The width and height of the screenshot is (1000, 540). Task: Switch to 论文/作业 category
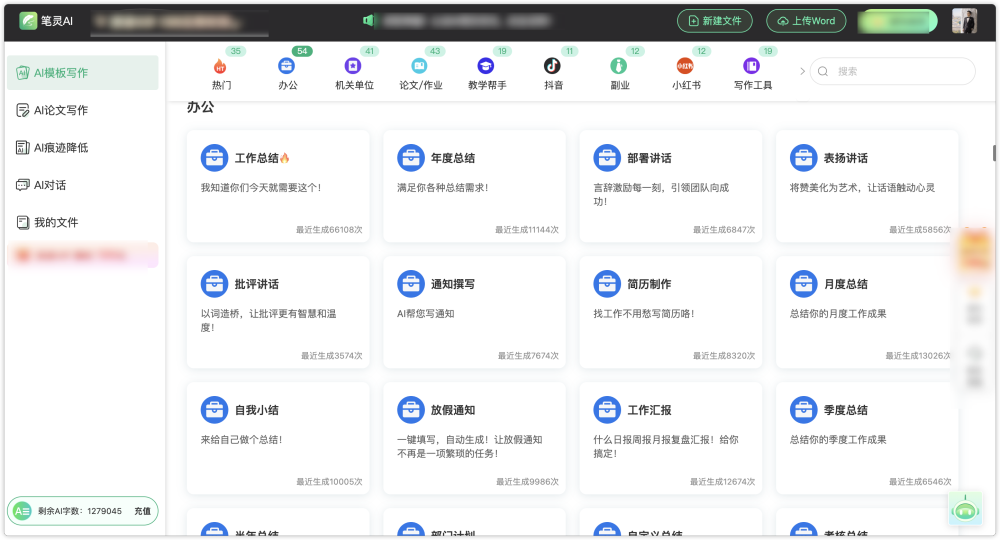point(420,73)
